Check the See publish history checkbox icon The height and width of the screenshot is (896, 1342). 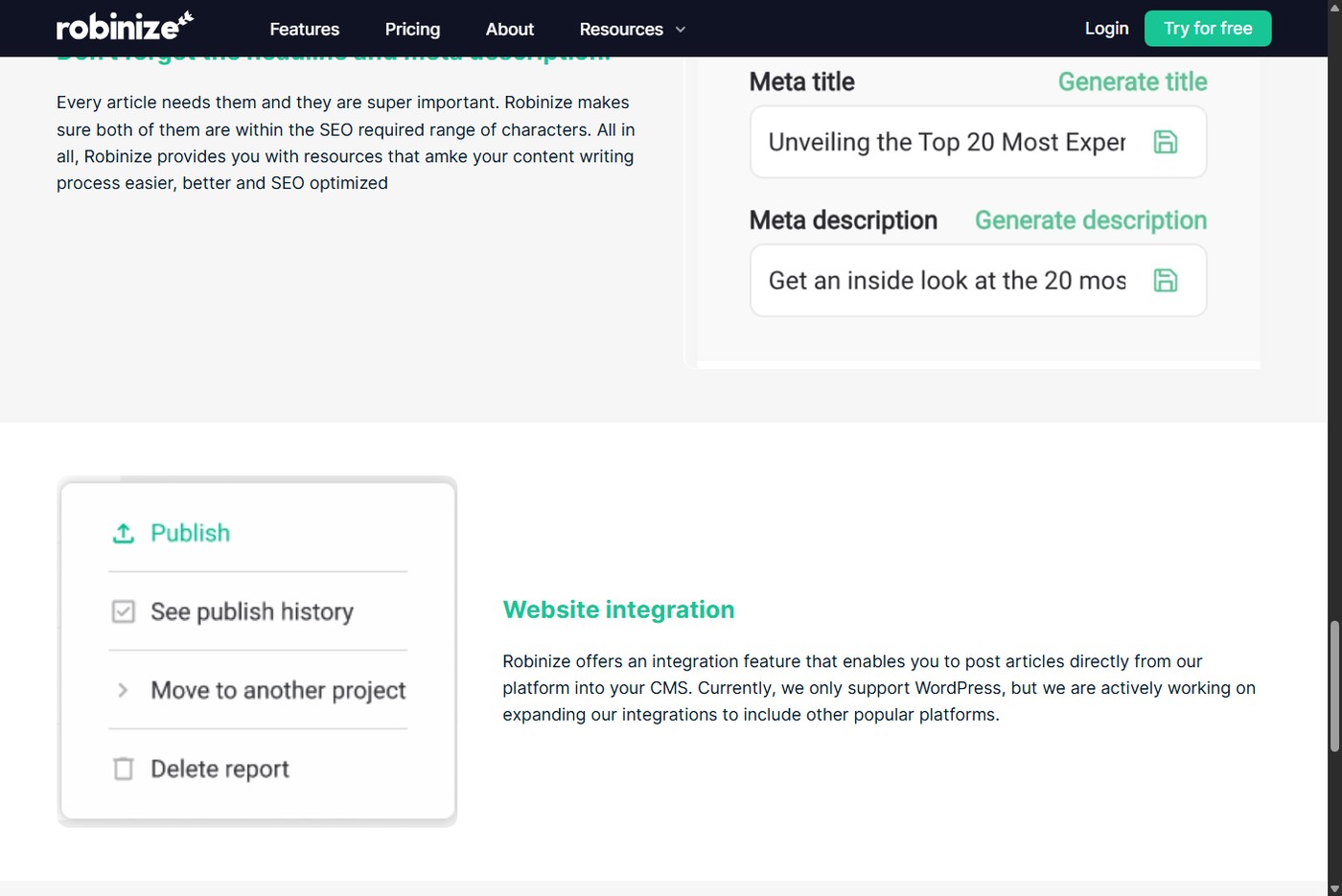pyautogui.click(x=124, y=611)
